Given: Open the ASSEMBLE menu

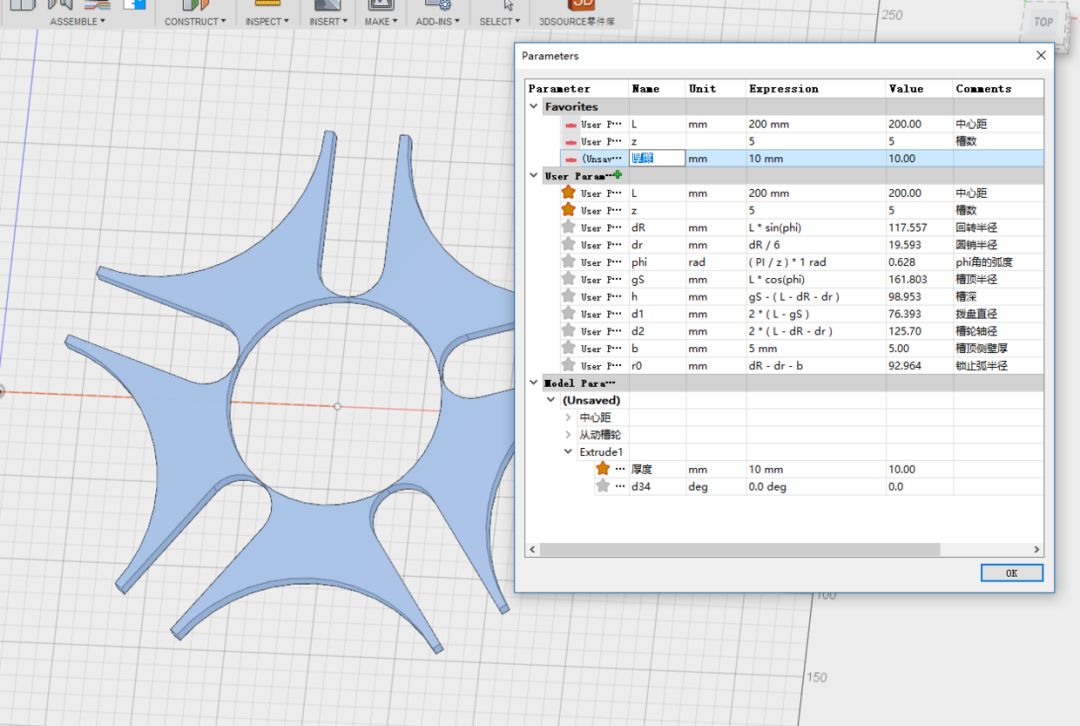Looking at the screenshot, I should click(77, 21).
